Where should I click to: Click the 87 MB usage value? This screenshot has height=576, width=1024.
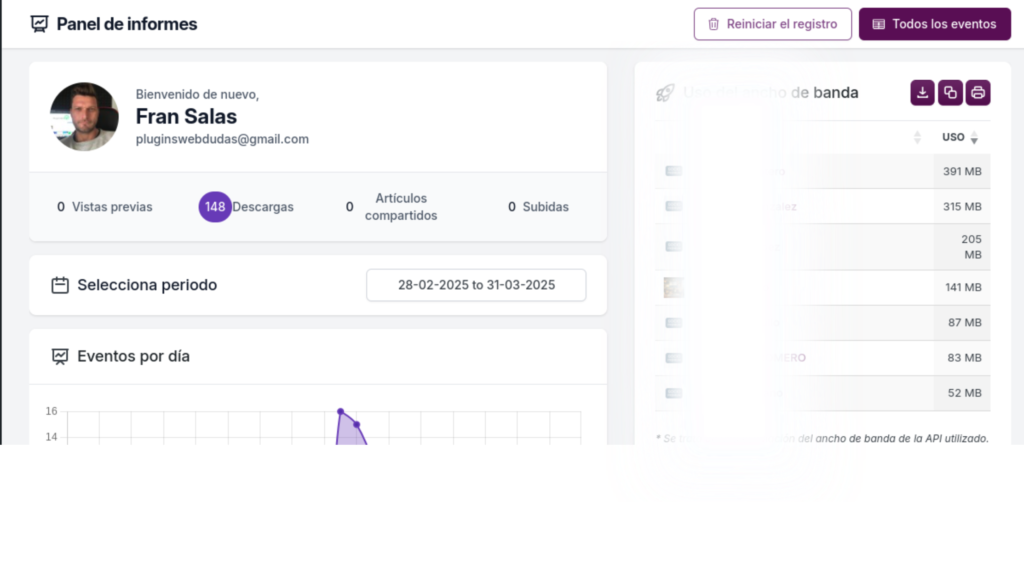tap(965, 323)
